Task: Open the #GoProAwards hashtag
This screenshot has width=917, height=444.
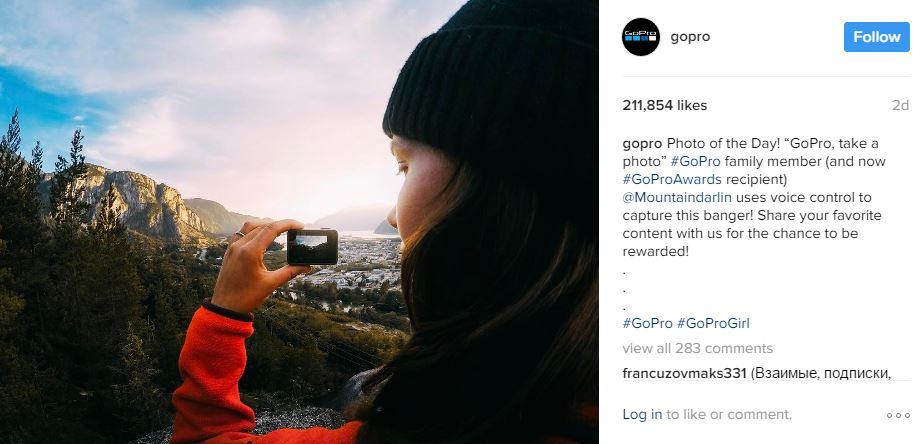Action: pos(672,179)
